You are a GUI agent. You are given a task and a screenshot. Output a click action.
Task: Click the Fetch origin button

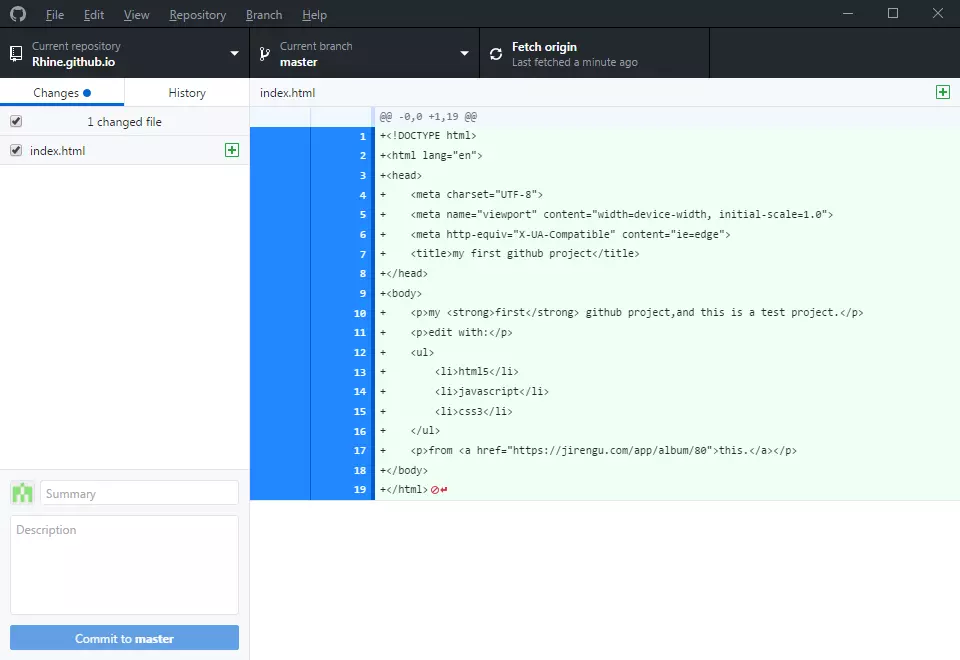click(594, 54)
